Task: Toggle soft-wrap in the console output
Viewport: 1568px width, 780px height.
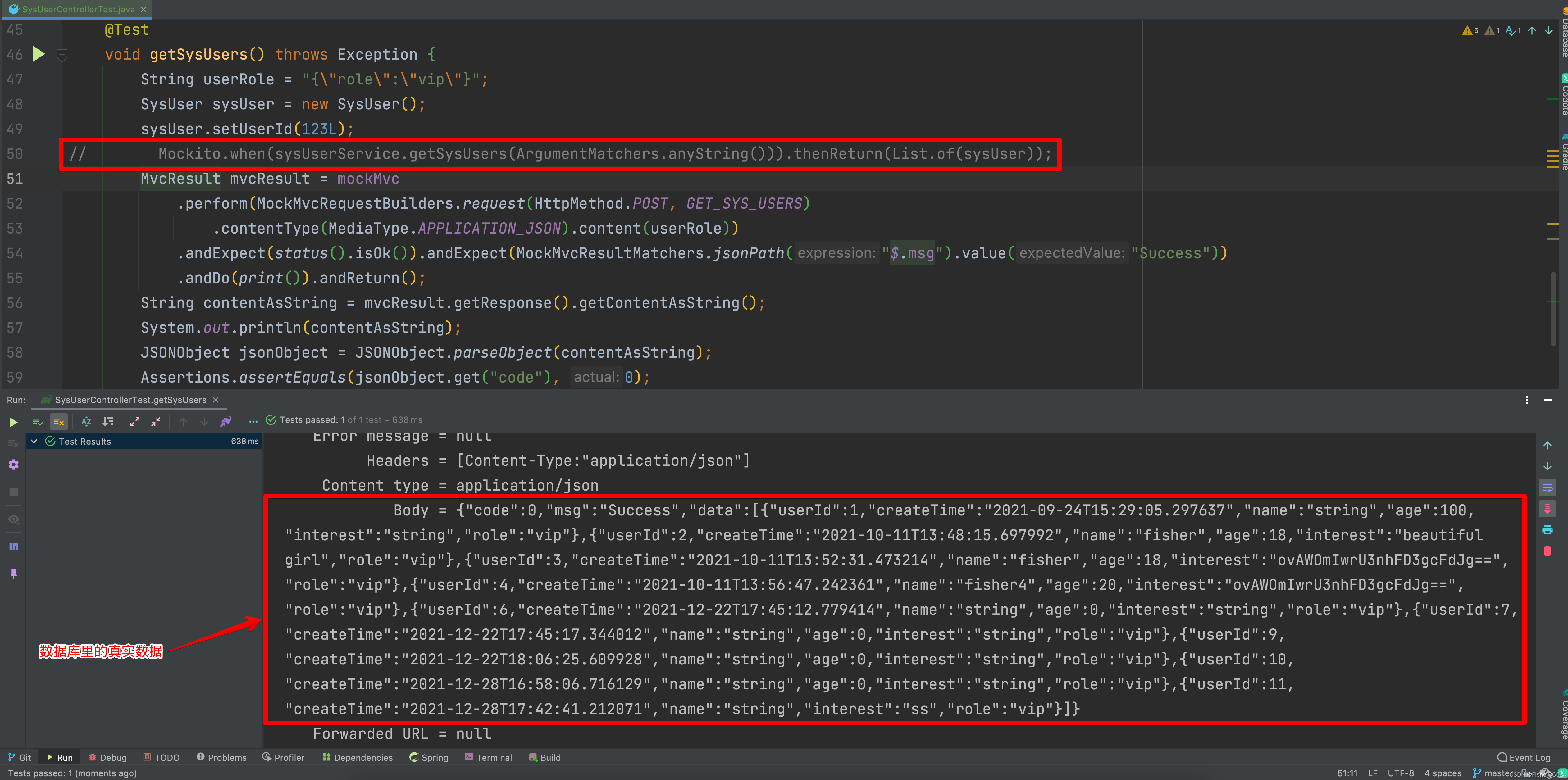Action: click(1547, 487)
